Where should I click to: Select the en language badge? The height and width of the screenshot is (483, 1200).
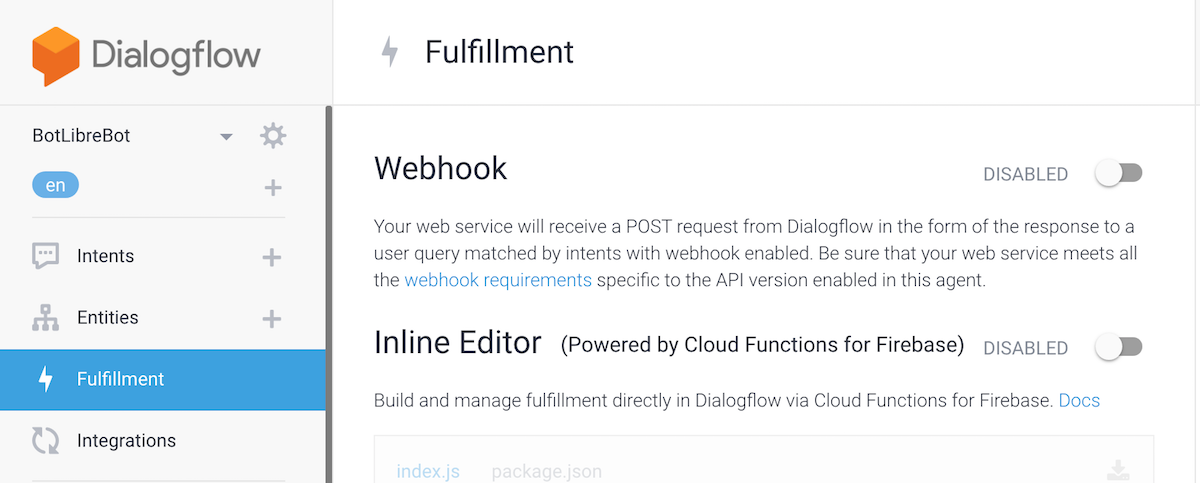(55, 186)
